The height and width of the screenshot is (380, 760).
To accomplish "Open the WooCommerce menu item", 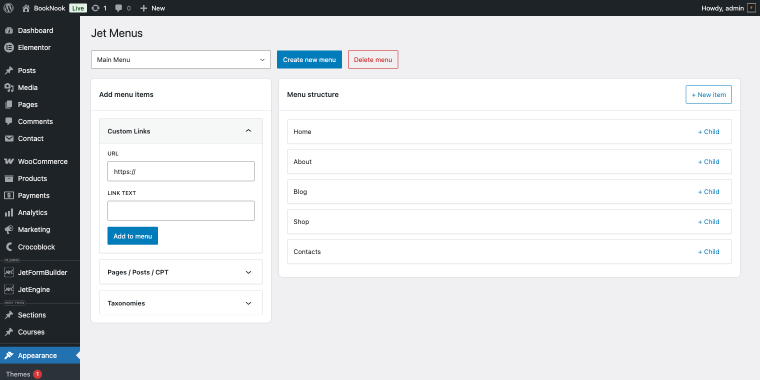I will pos(40,161).
